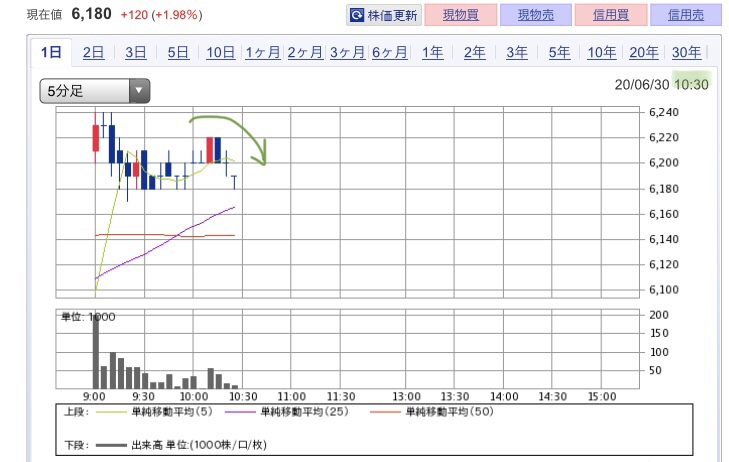
Task: Switch to the 1年 chart
Action: point(432,52)
